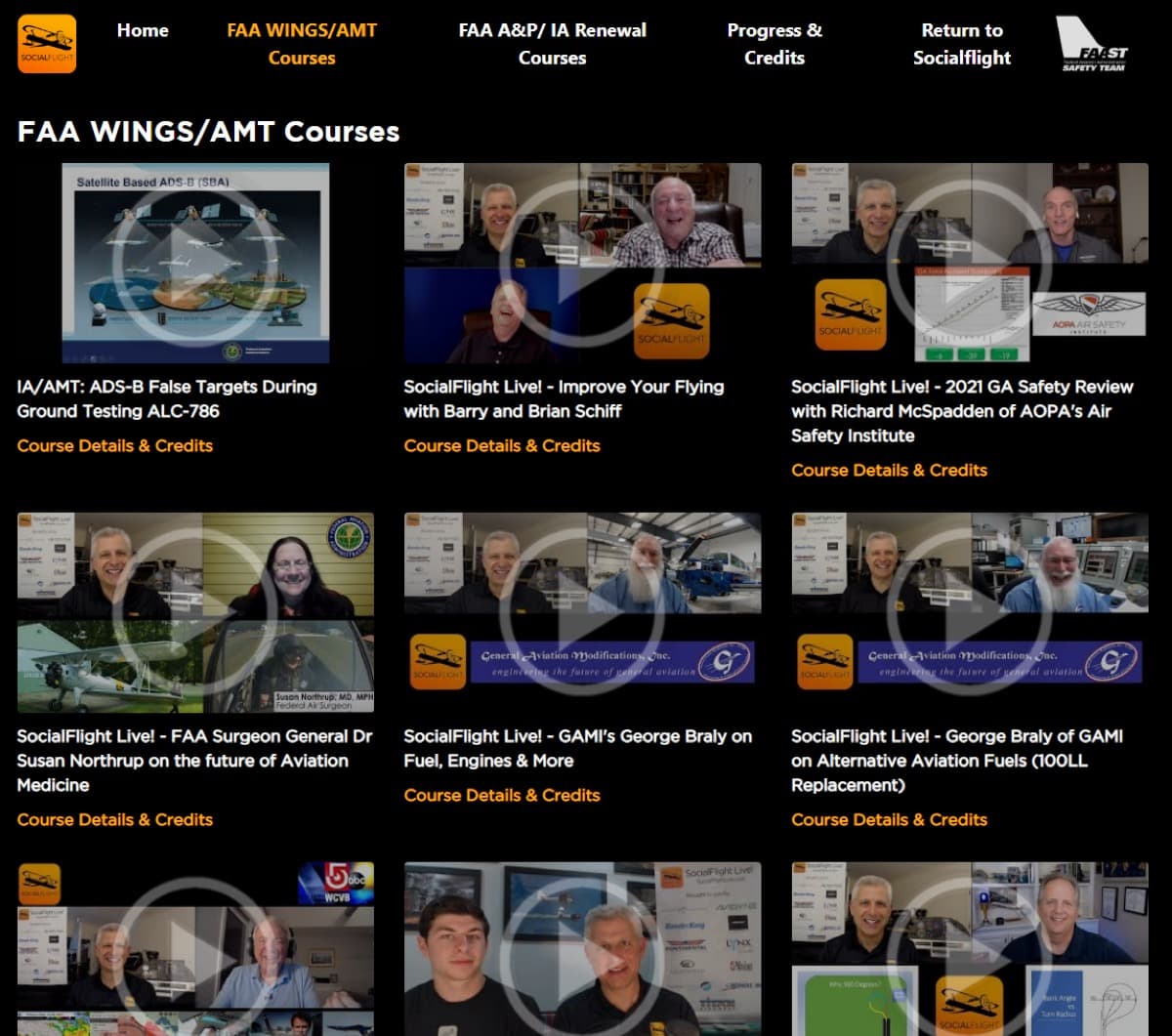1172x1036 pixels.
Task: View Course Details & Credits for 2021 GA Safety Review
Action: (890, 470)
